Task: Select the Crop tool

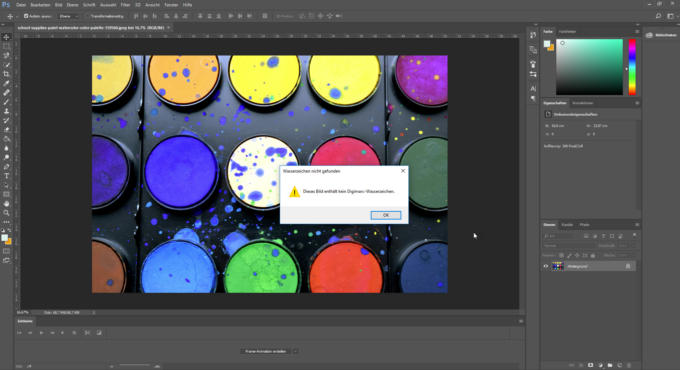Action: [x=7, y=74]
